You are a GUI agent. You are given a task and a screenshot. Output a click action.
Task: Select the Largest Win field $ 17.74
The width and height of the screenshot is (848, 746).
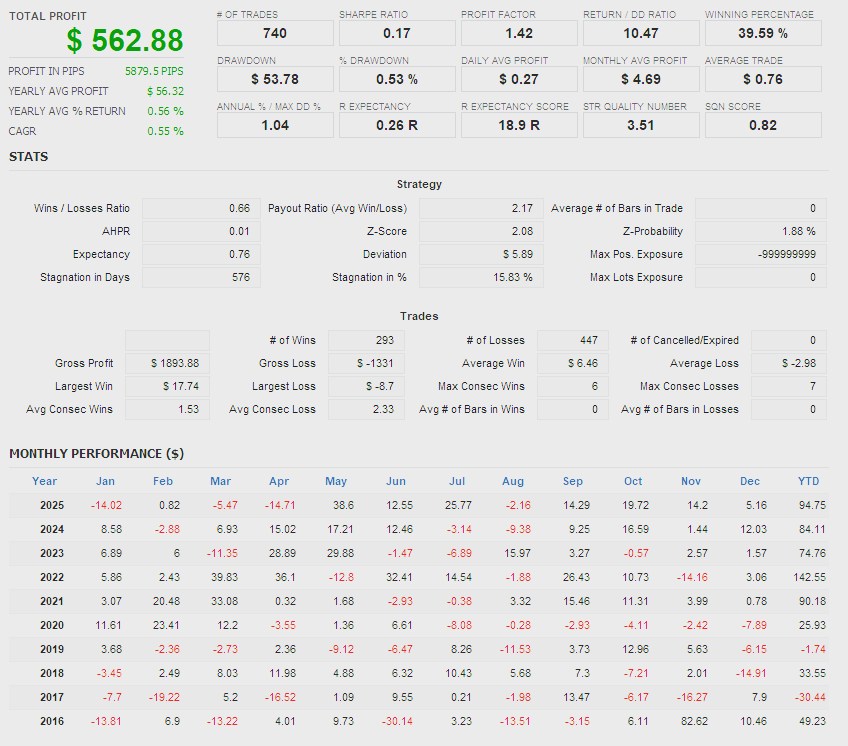[167, 386]
